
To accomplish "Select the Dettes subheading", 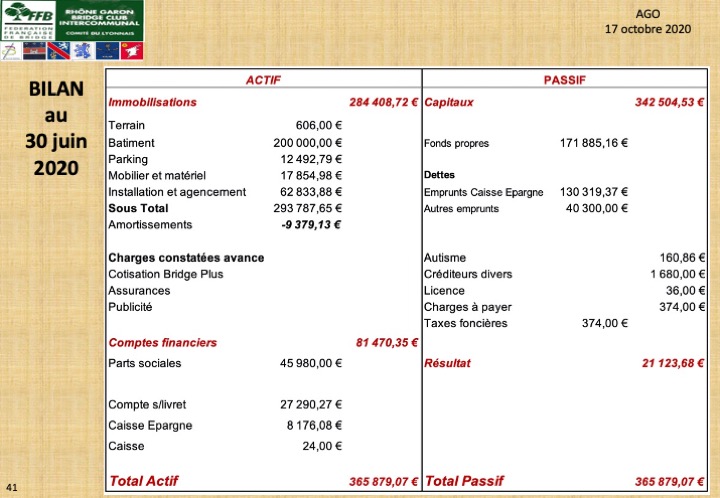I will 439,175.
